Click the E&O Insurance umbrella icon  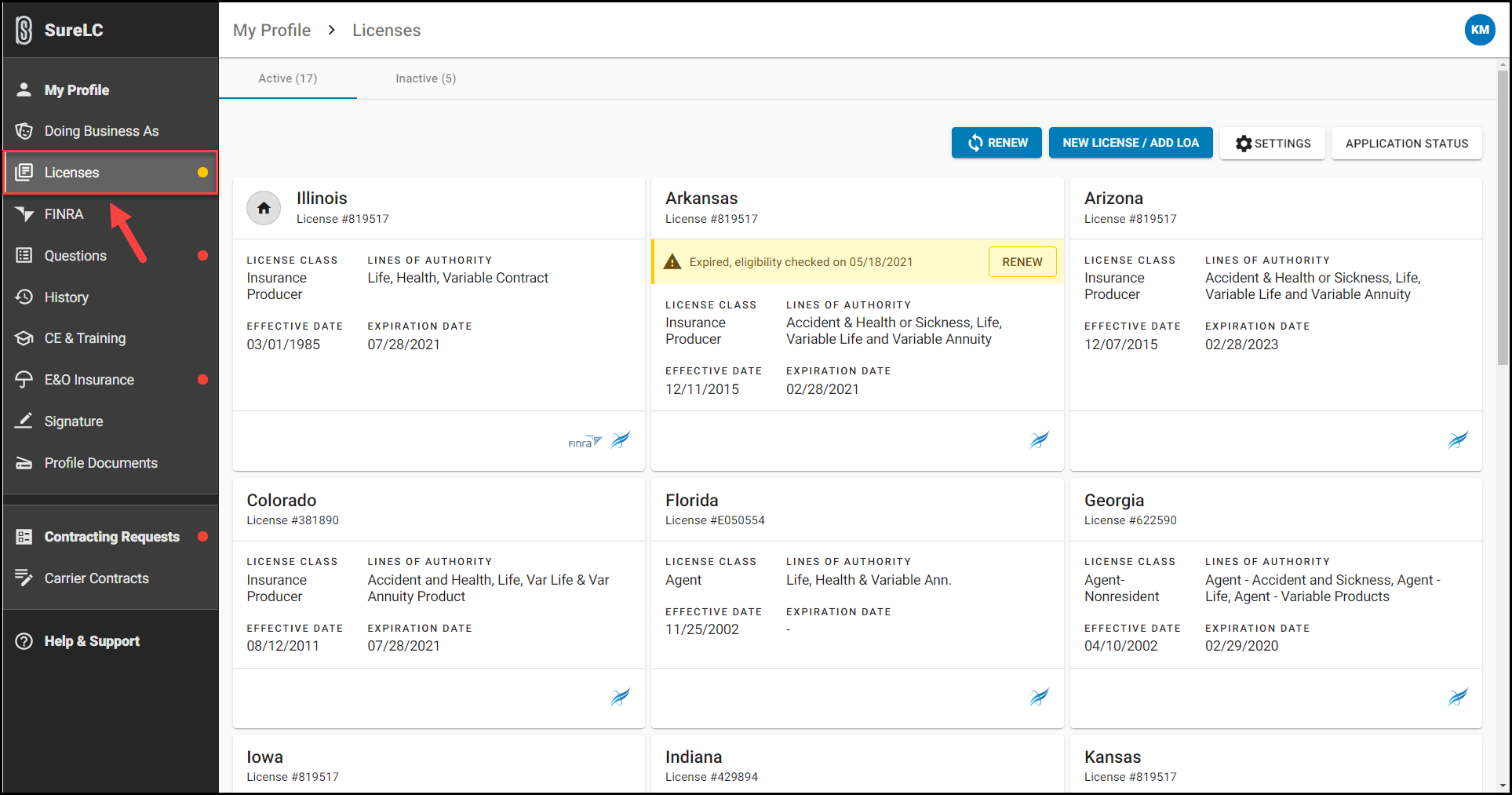[24, 380]
